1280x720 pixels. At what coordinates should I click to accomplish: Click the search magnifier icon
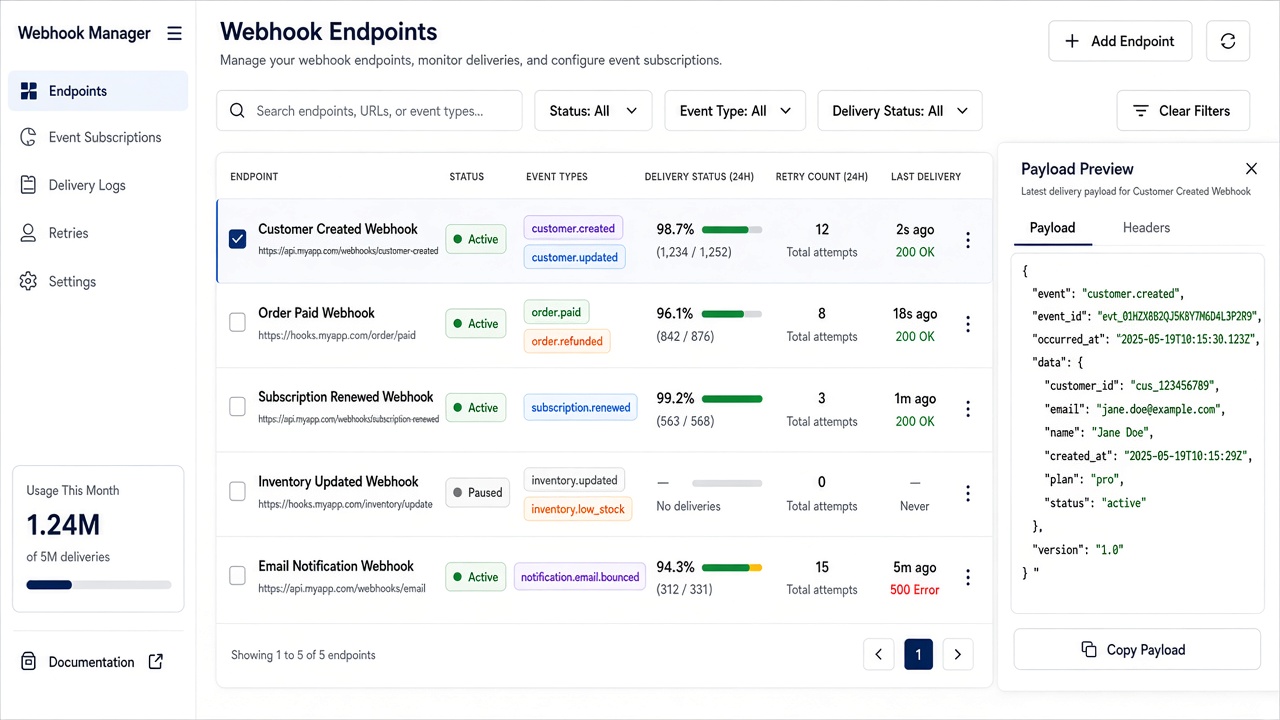[x=237, y=111]
